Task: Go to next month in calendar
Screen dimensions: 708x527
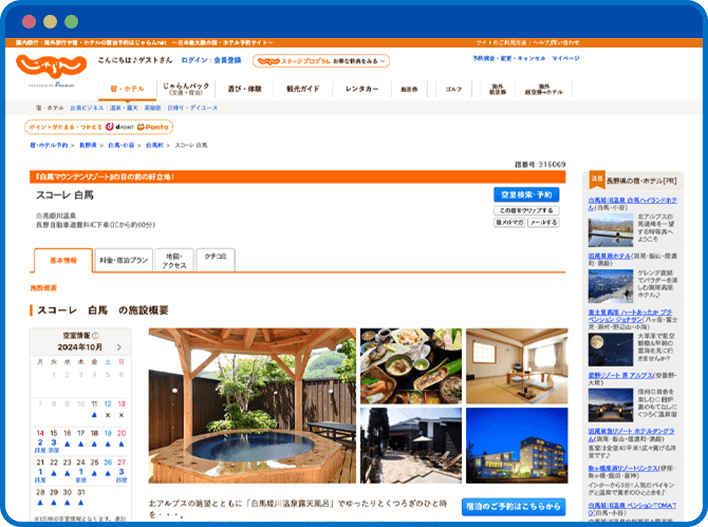Action: tap(119, 347)
